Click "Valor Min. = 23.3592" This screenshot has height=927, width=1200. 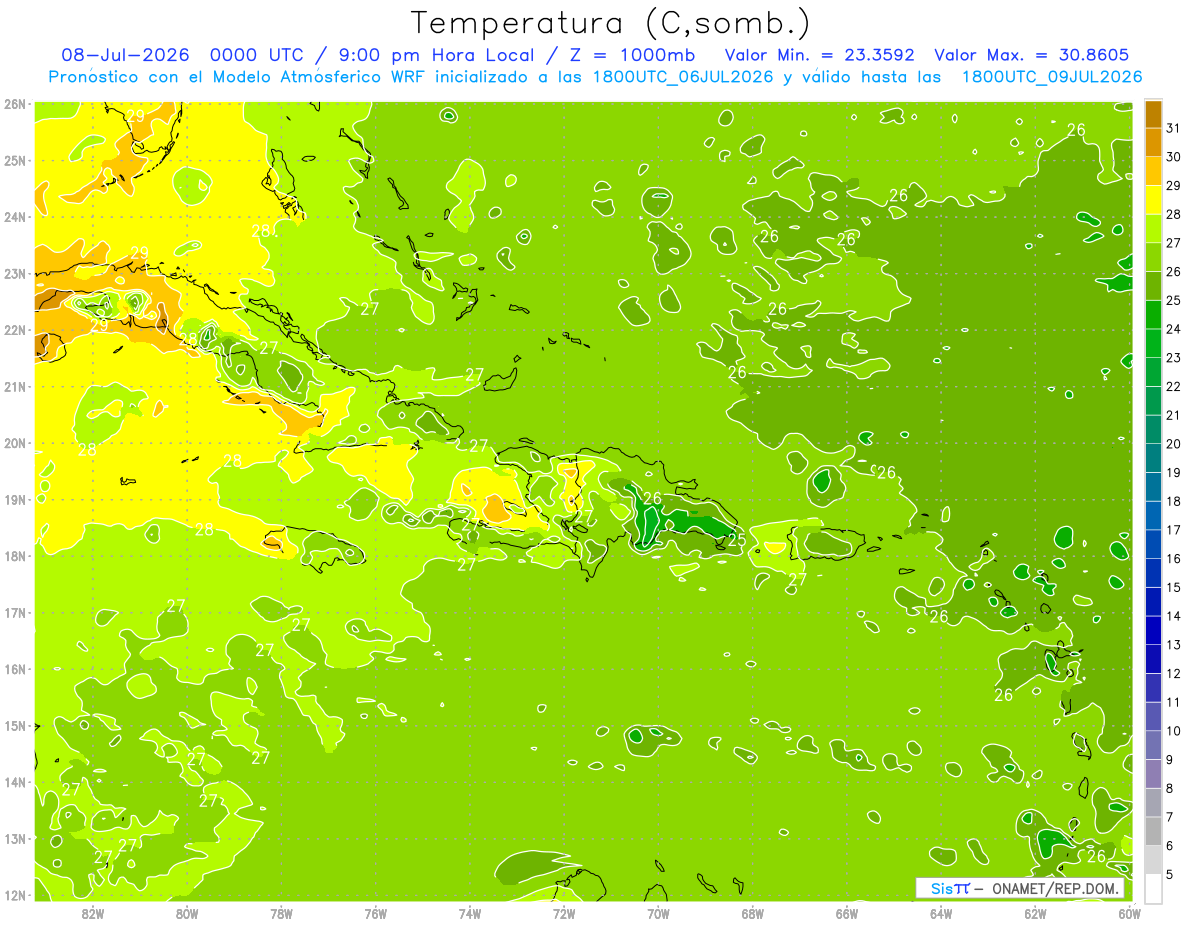click(820, 55)
